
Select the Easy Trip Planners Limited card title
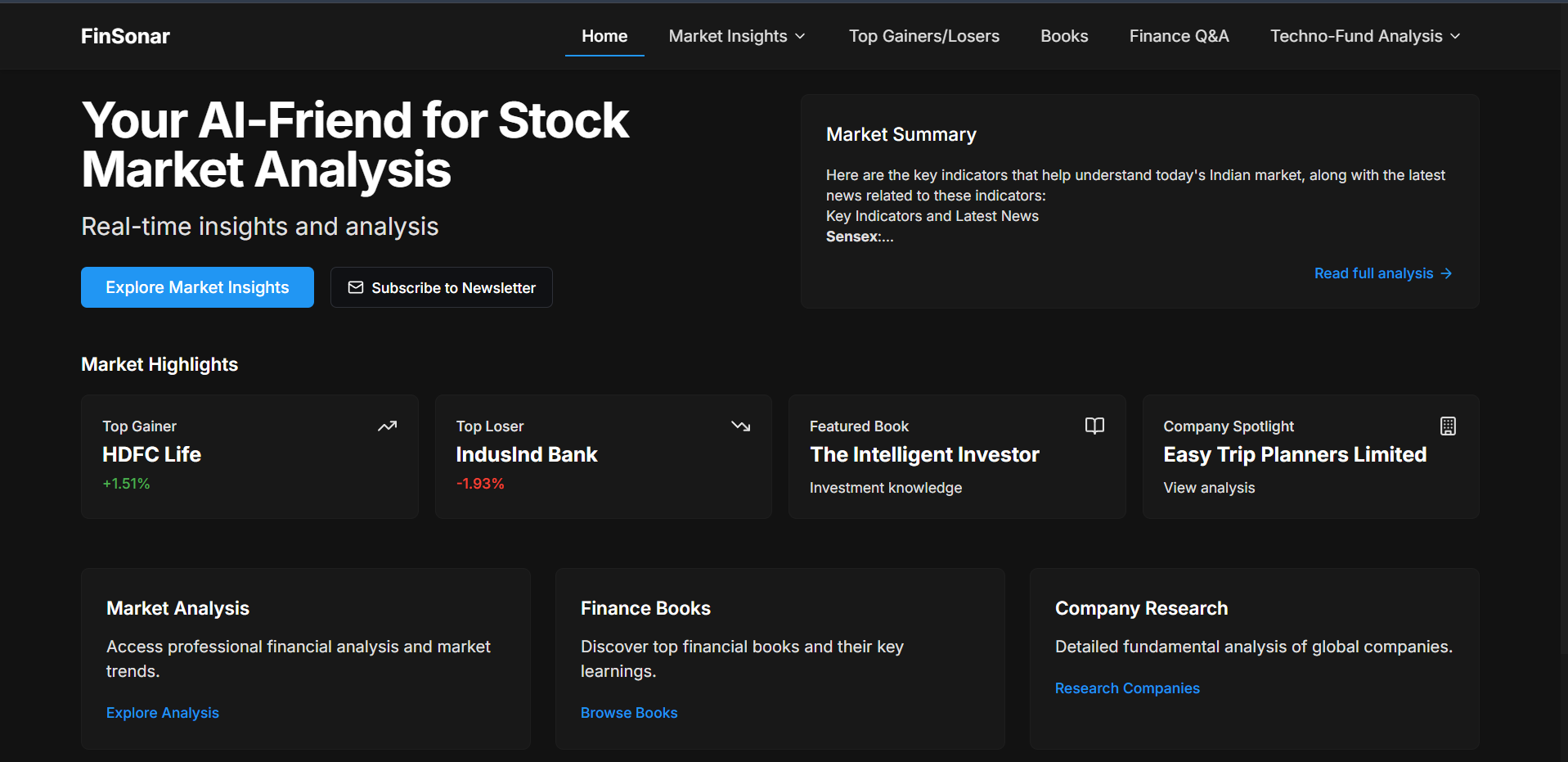pyautogui.click(x=1295, y=454)
